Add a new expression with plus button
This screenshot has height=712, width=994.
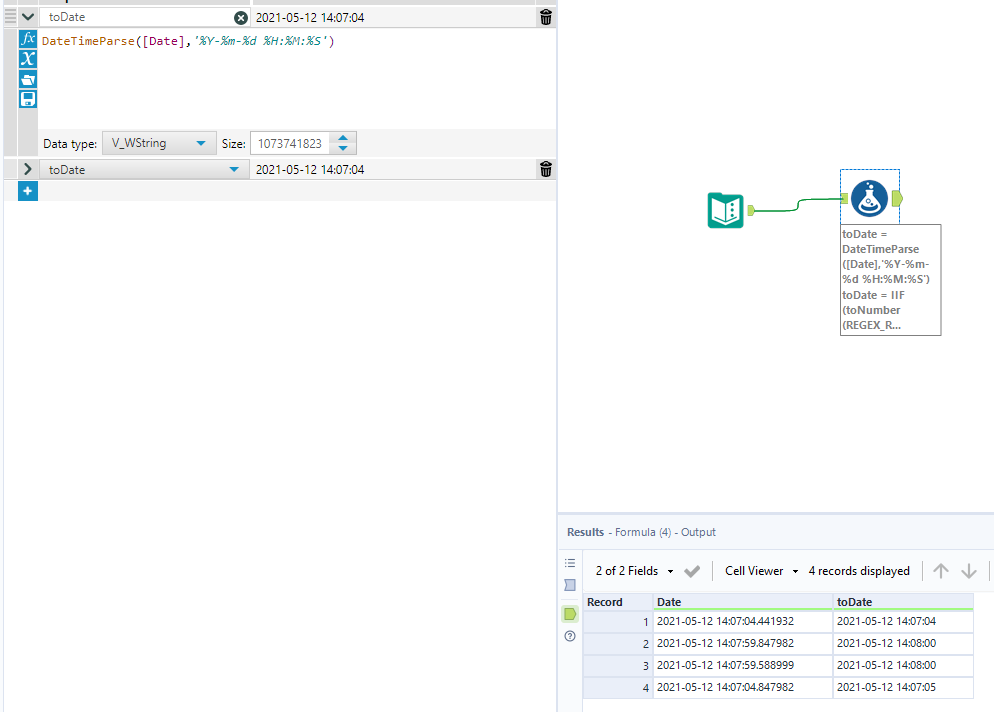tap(28, 190)
